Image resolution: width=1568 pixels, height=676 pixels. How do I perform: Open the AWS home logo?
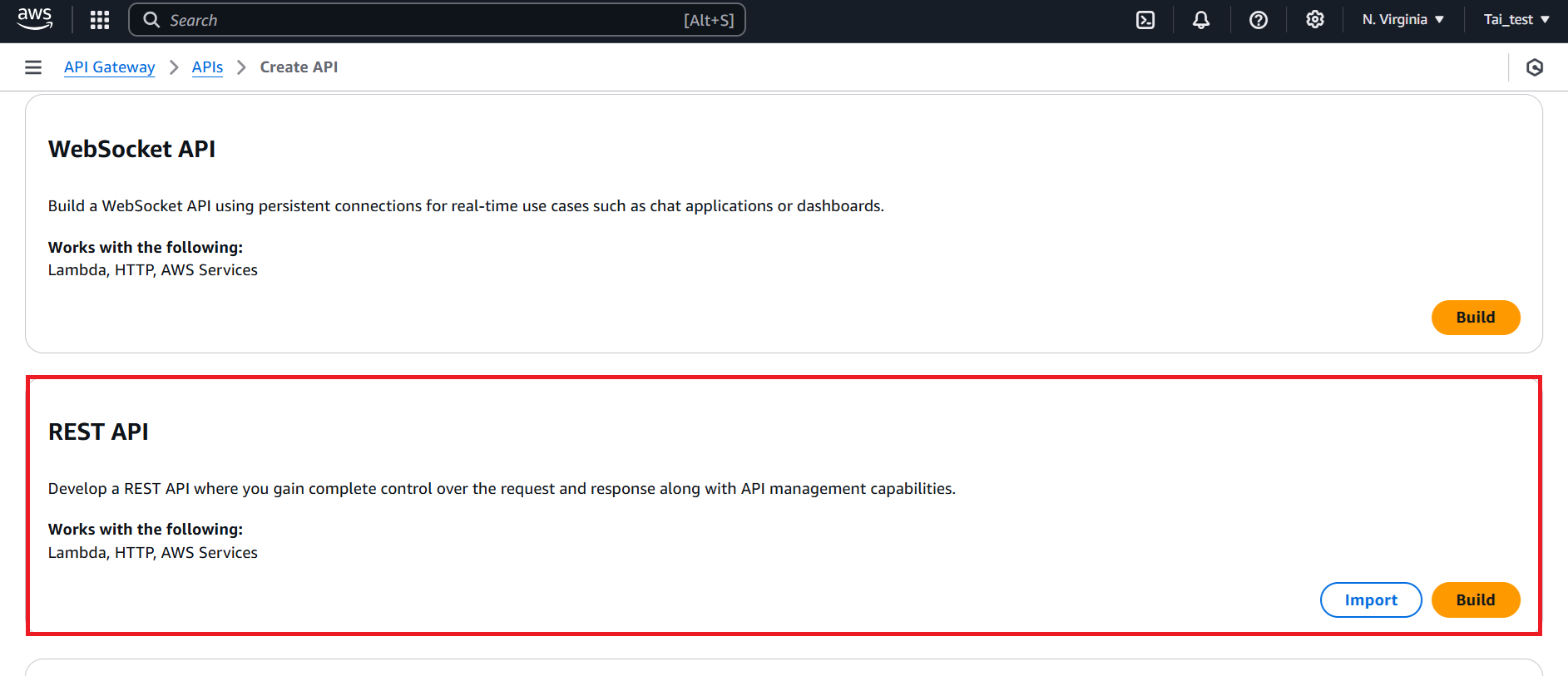coord(35,19)
